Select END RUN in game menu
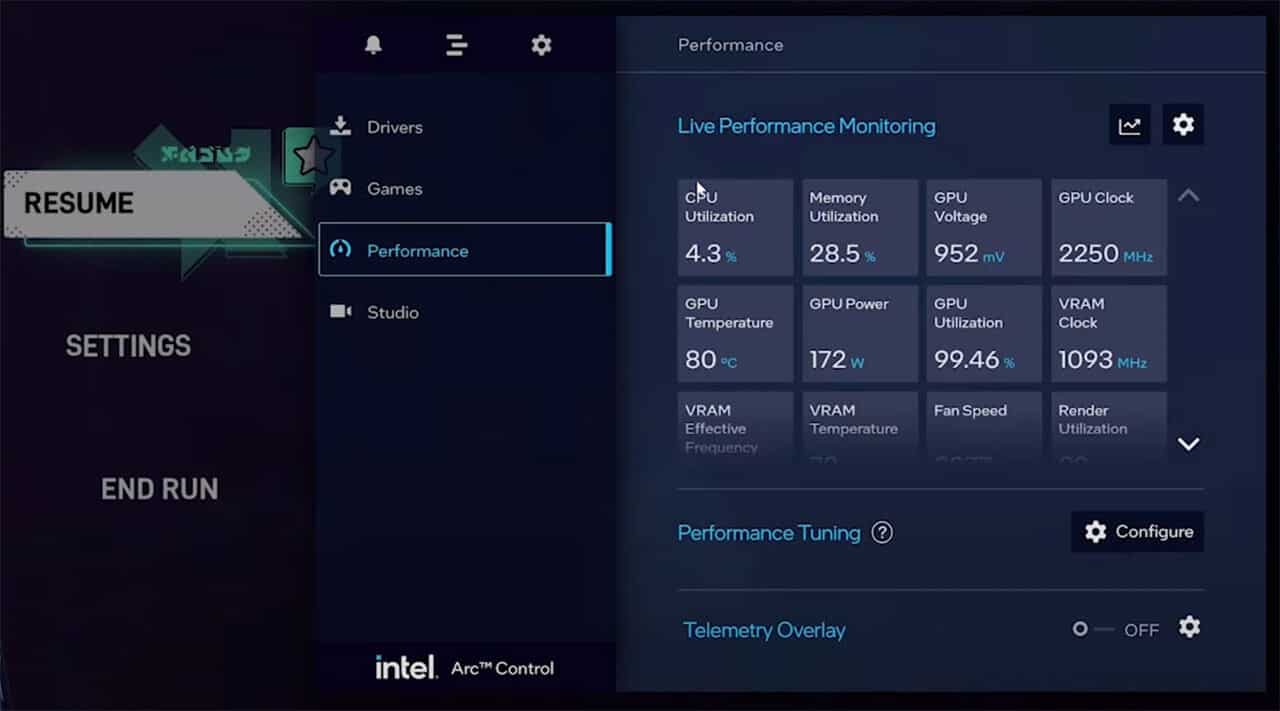Screen dimensions: 1280x711 [159, 489]
